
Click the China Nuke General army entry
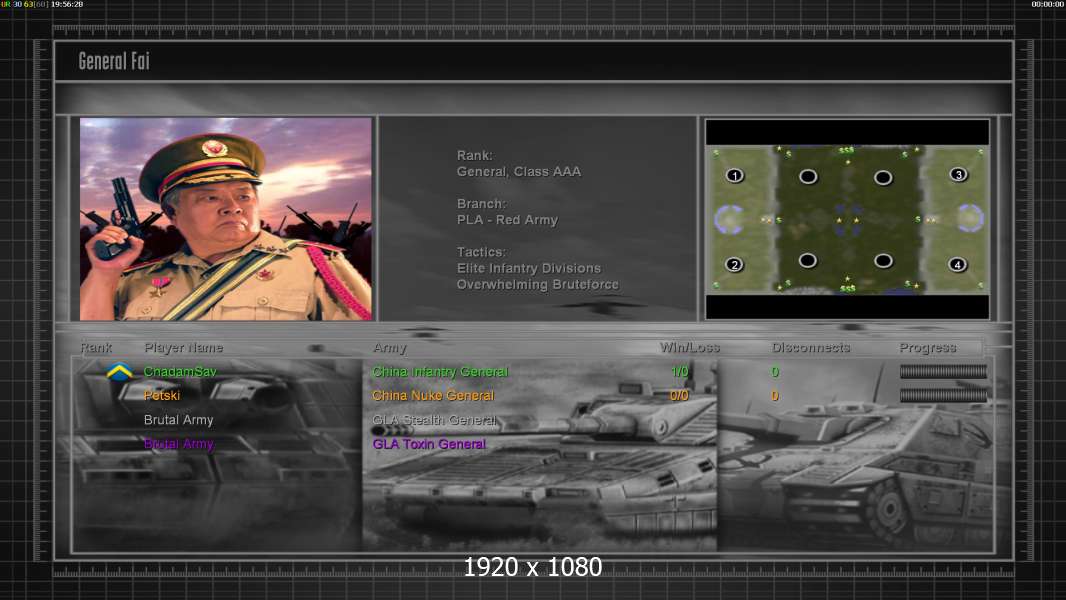(x=433, y=395)
